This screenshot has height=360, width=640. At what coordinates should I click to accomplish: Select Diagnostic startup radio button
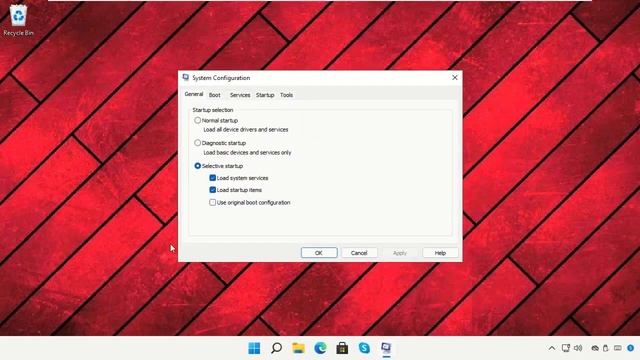198,143
